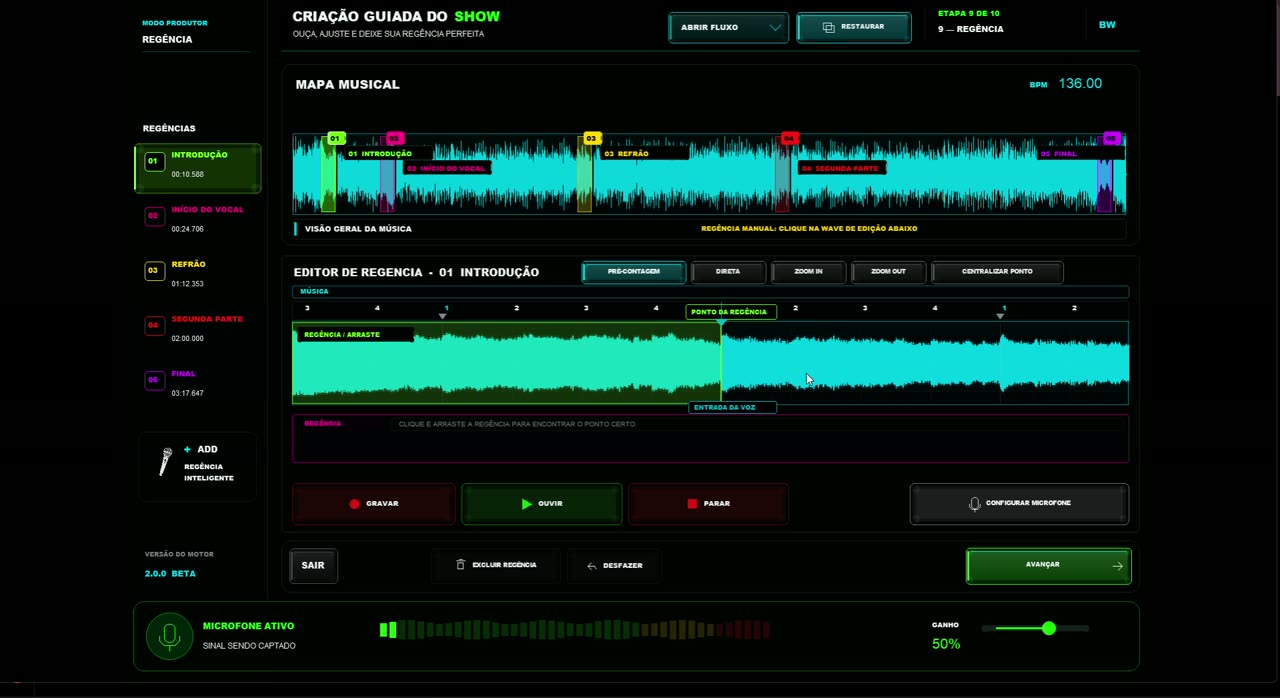Click Centralizar Ponto button
This screenshot has width=1280, height=698.
coord(997,272)
